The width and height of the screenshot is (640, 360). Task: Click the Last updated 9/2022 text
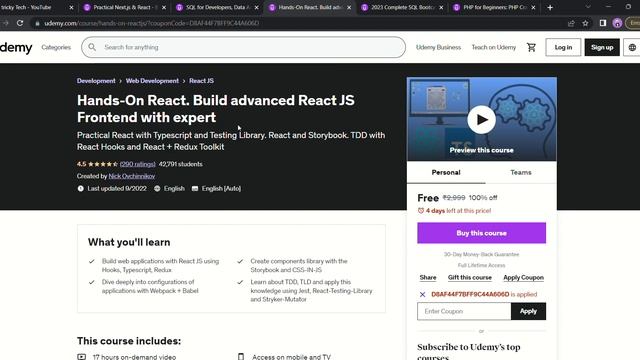pyautogui.click(x=117, y=189)
